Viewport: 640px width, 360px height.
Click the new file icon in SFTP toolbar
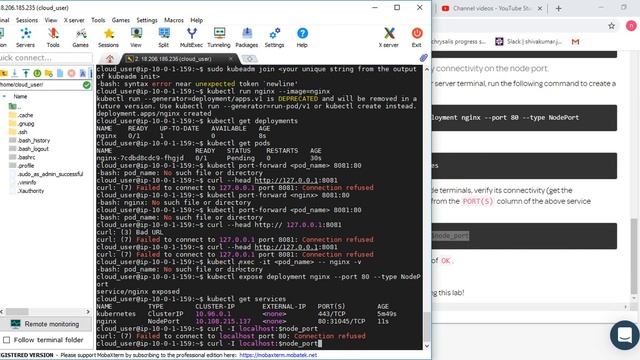click(x=60, y=73)
